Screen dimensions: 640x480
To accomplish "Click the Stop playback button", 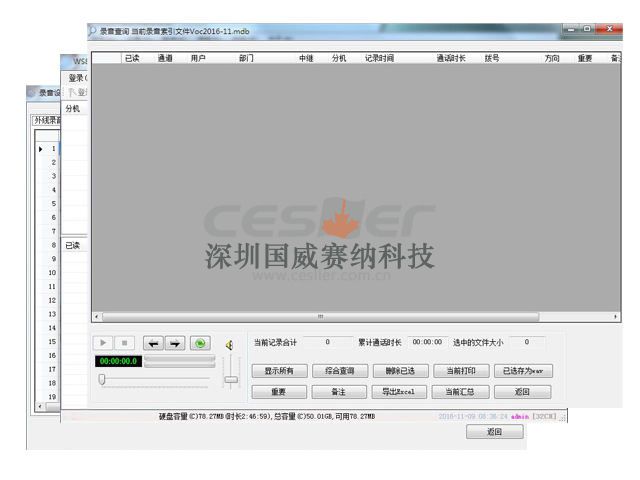I will pyautogui.click(x=124, y=343).
